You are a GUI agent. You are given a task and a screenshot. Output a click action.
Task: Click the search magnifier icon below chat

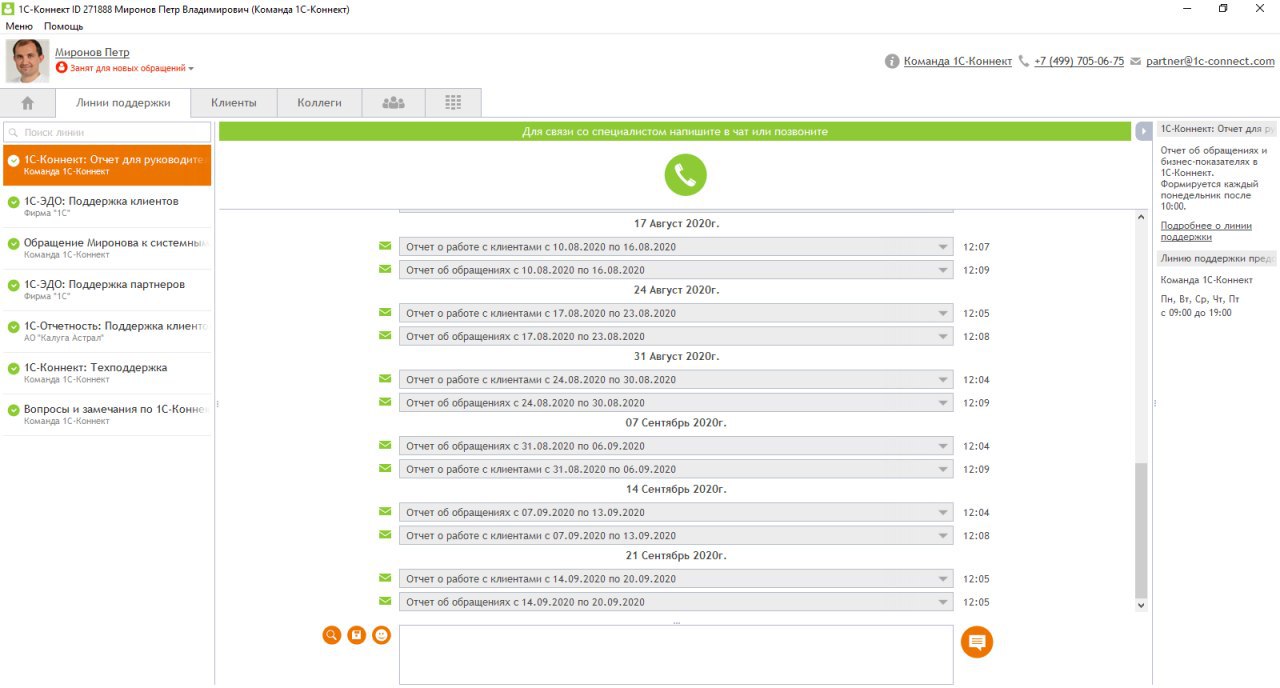[332, 635]
